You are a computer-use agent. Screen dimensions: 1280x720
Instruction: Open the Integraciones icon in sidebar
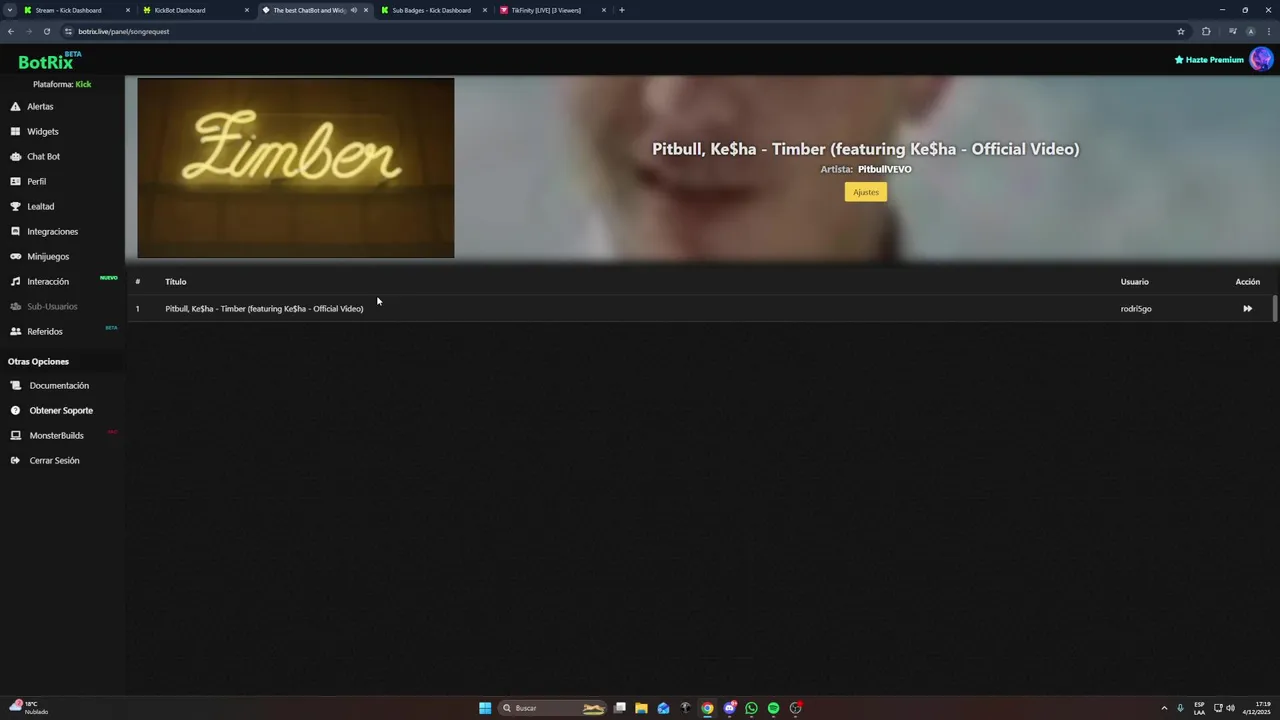click(x=15, y=231)
